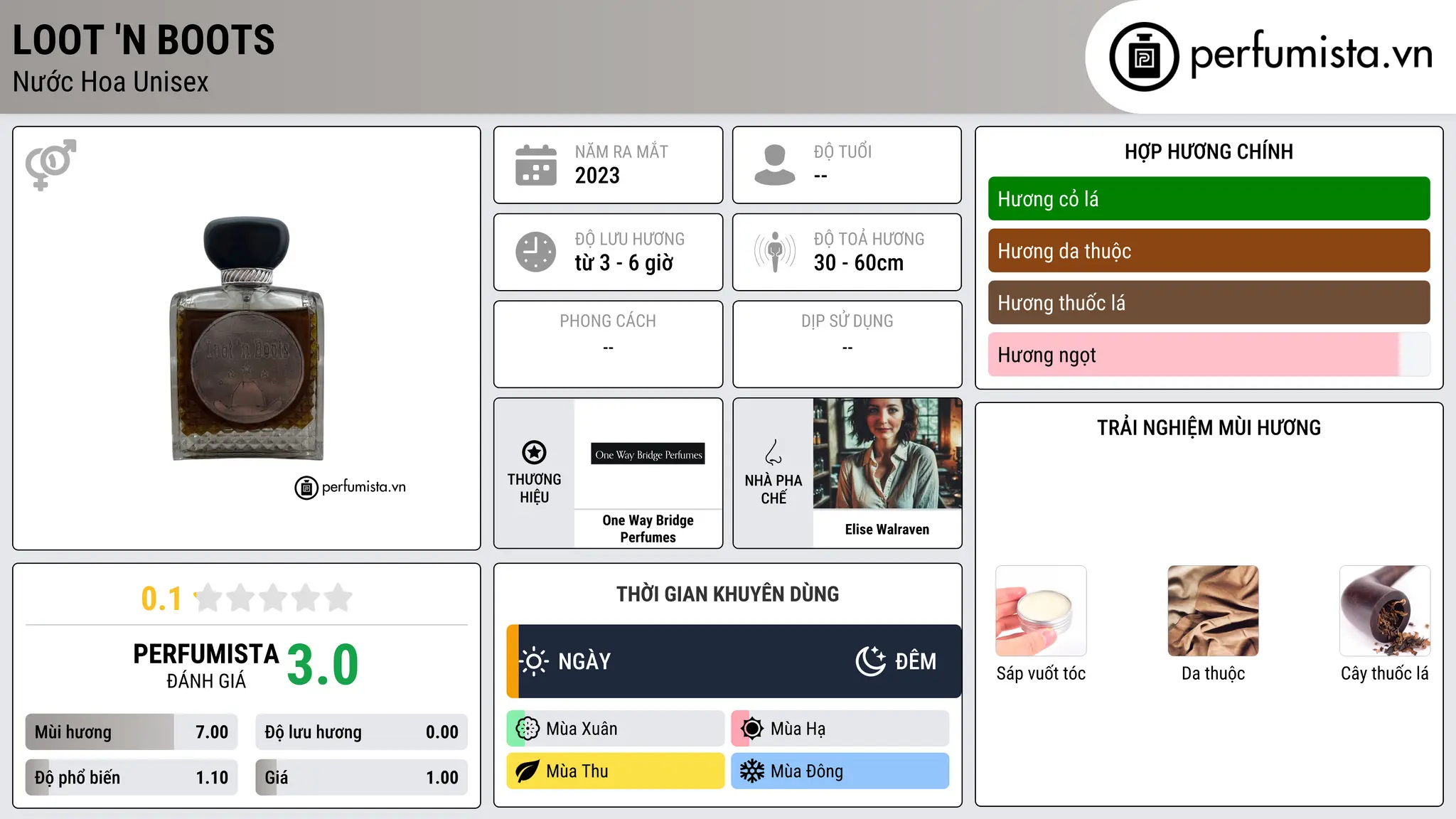The height and width of the screenshot is (819, 1456).
Task: Open the One Way Bridge Perfumes logo
Action: pyautogui.click(x=648, y=454)
